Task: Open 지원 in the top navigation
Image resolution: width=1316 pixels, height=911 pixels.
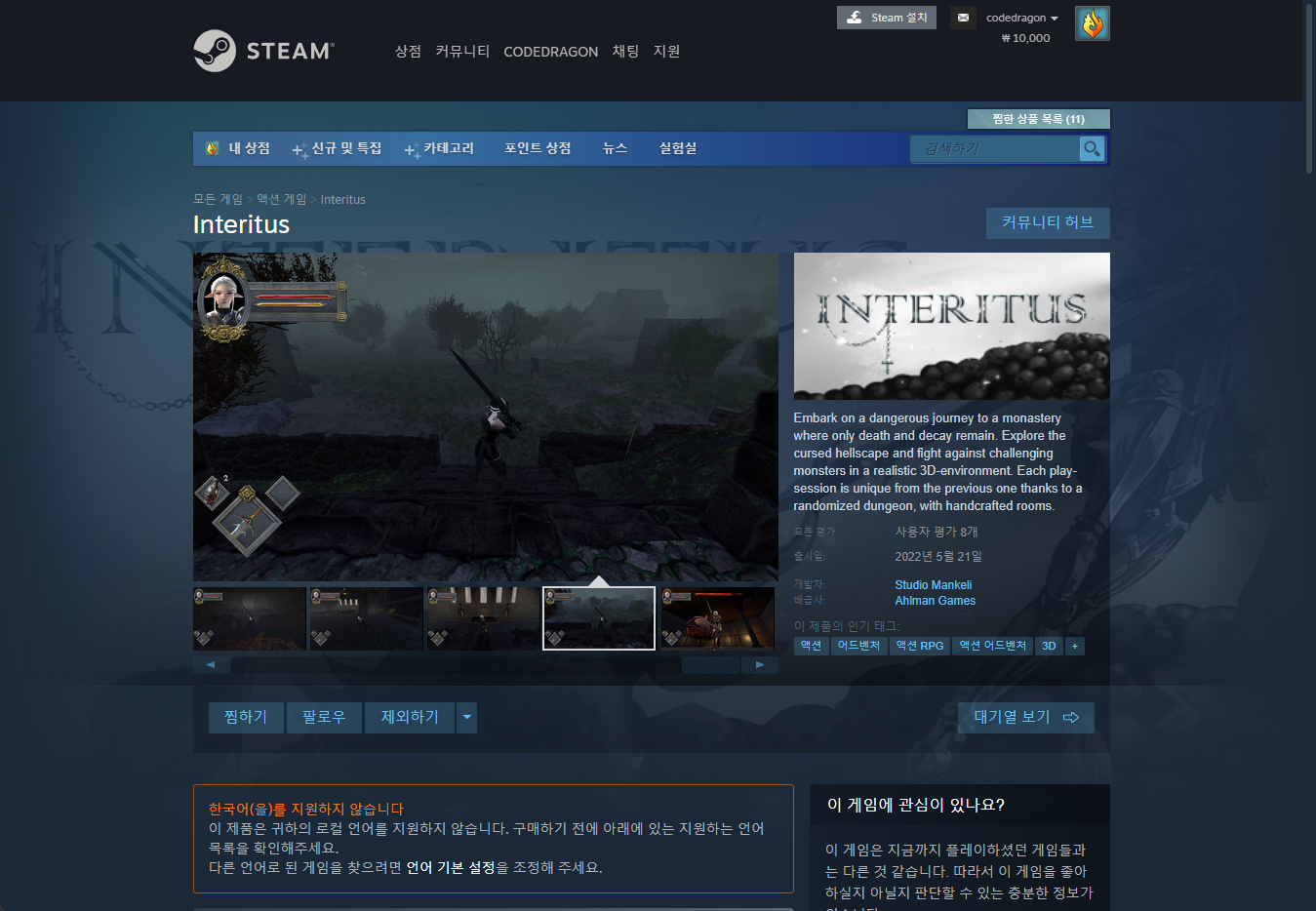Action: pos(666,51)
